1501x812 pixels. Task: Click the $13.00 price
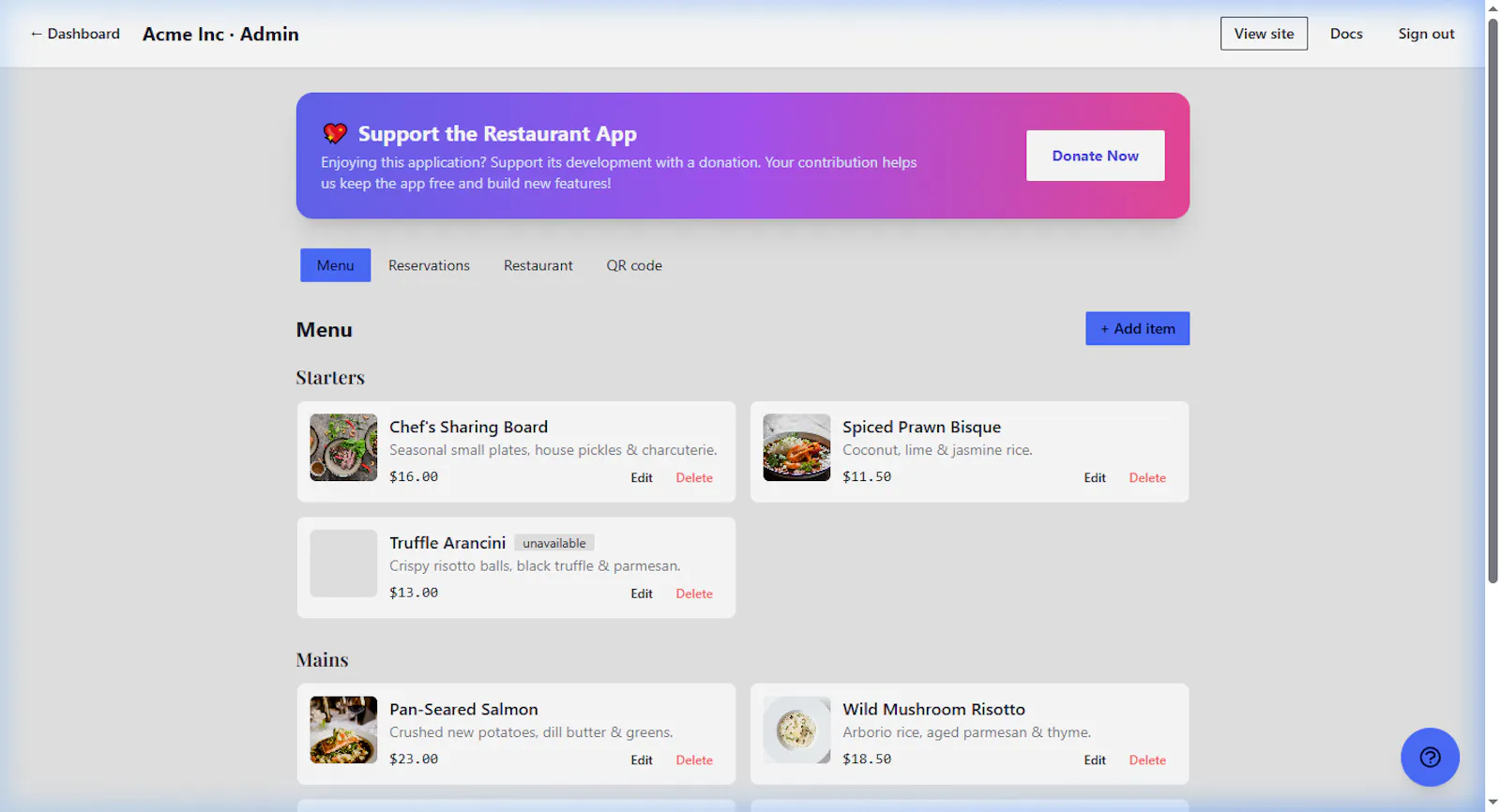[414, 593]
